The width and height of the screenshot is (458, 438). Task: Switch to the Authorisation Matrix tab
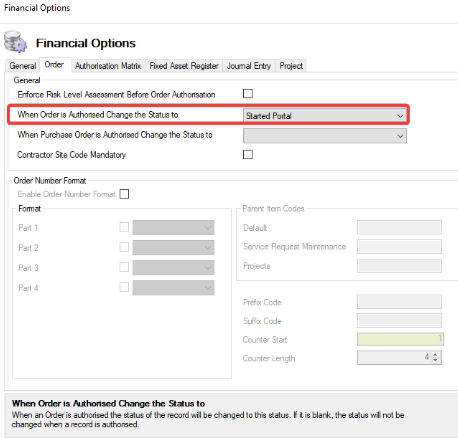click(x=108, y=66)
